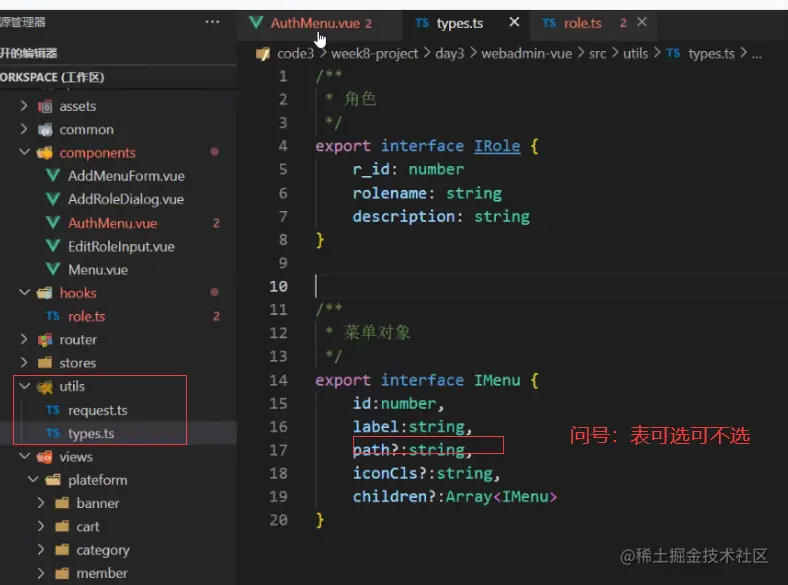Click the common folder icon
Screen dimensions: 788x585
pyautogui.click(x=45, y=130)
